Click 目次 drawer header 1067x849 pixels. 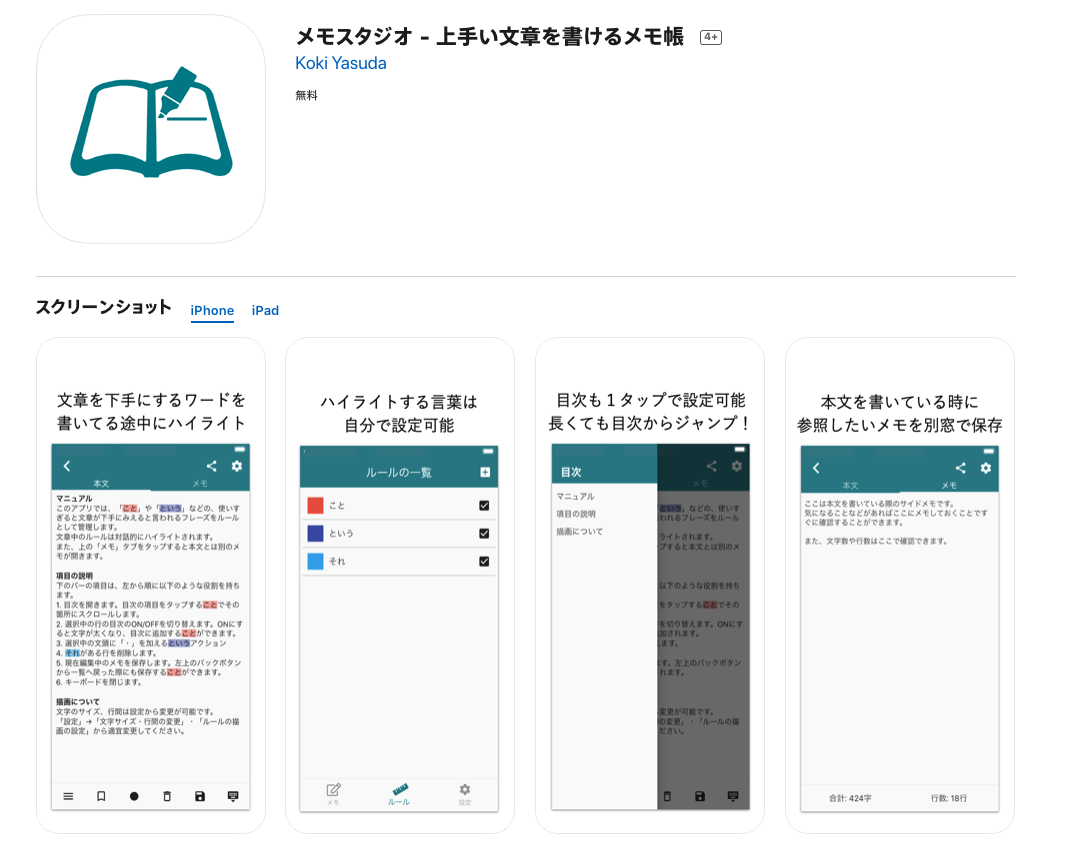pos(571,472)
